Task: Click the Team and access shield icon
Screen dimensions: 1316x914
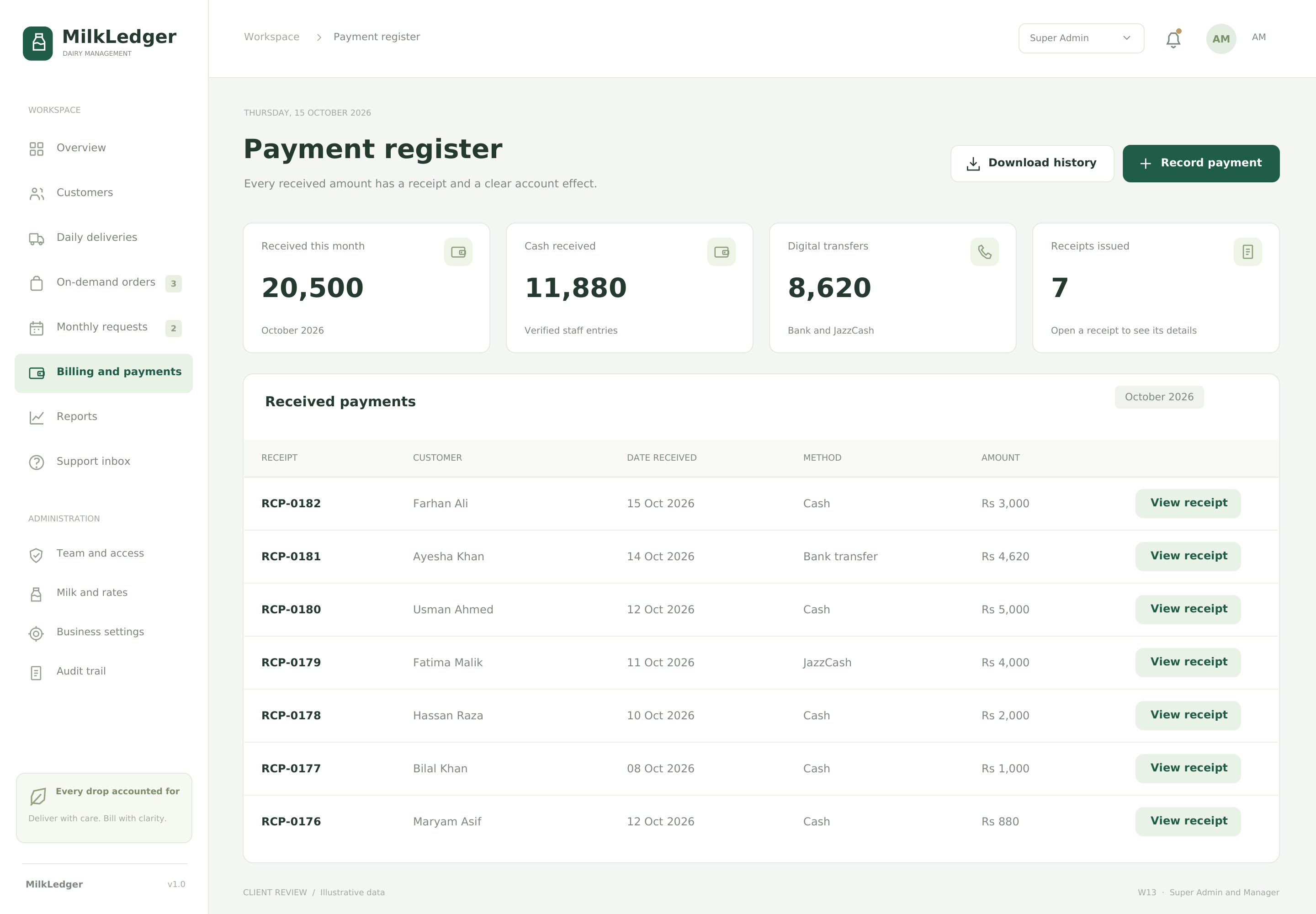Action: 36,555
